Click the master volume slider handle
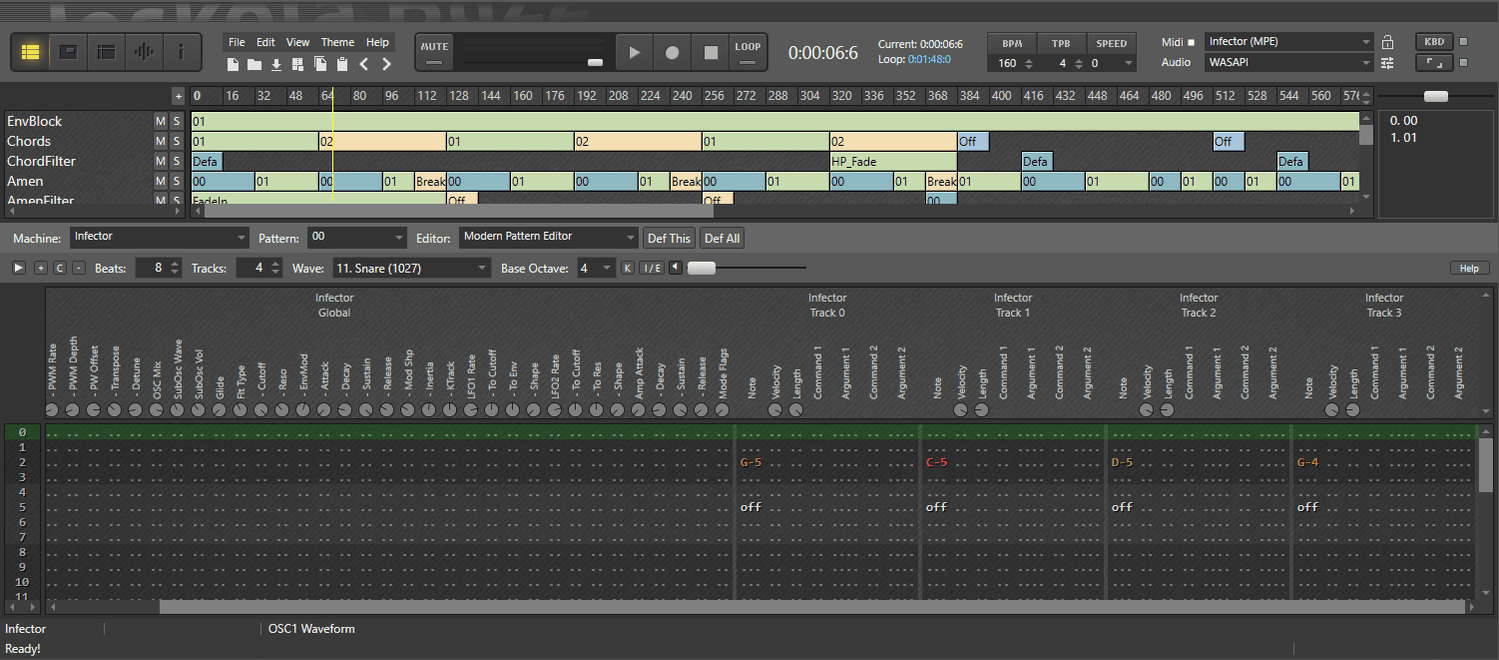 595,62
